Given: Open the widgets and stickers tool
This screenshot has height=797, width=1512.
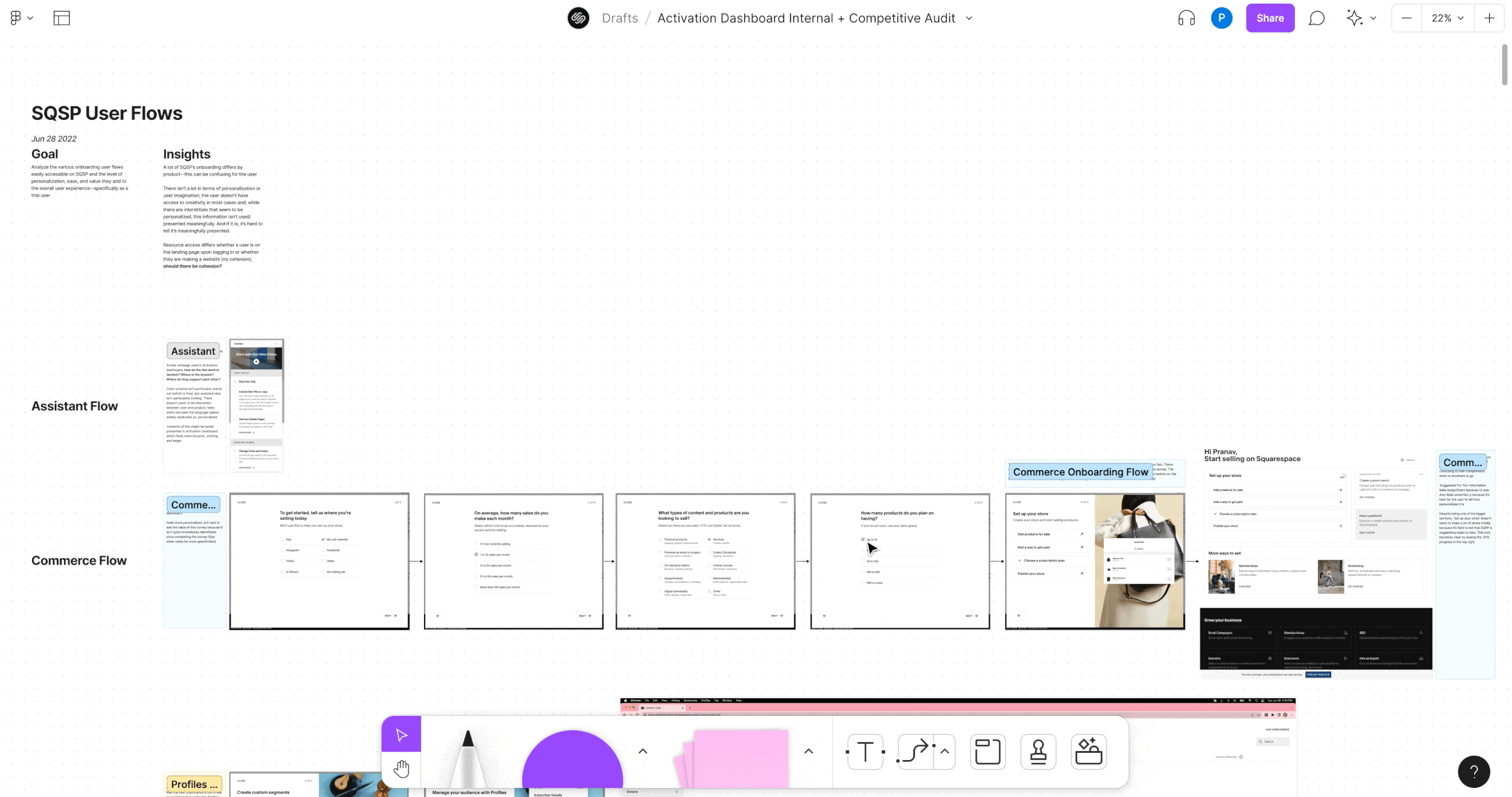Looking at the screenshot, I should tap(1089, 752).
